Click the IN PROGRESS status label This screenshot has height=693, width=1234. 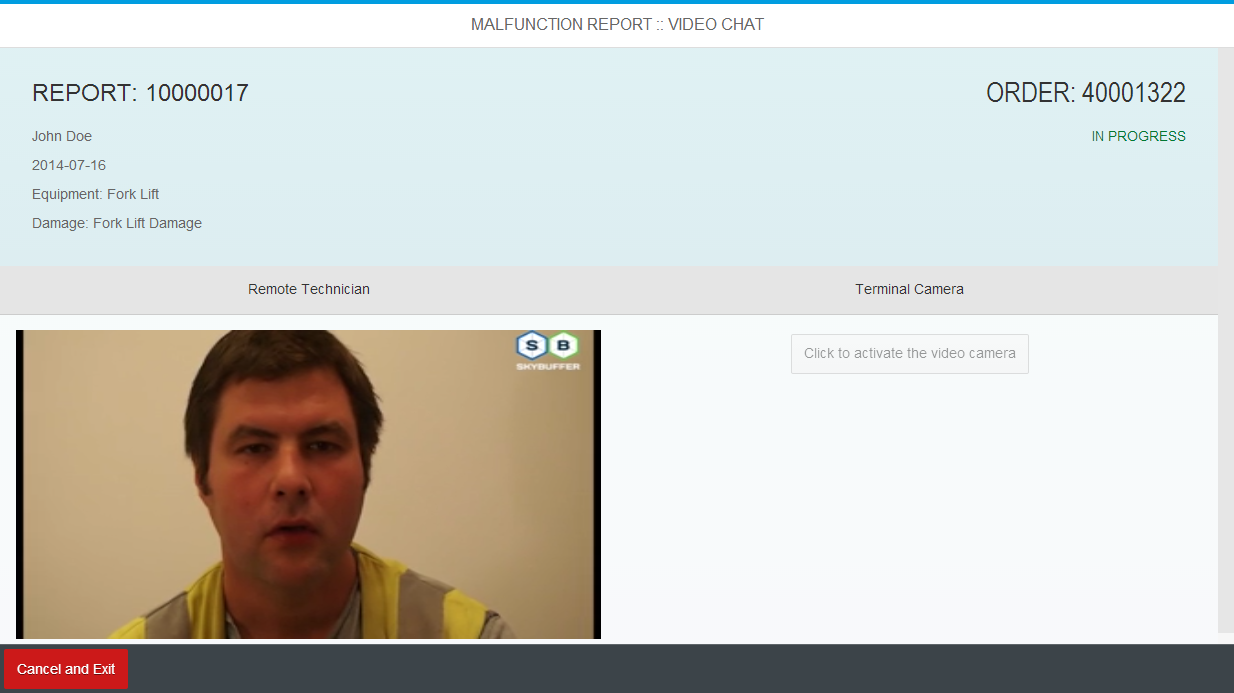[x=1138, y=136]
